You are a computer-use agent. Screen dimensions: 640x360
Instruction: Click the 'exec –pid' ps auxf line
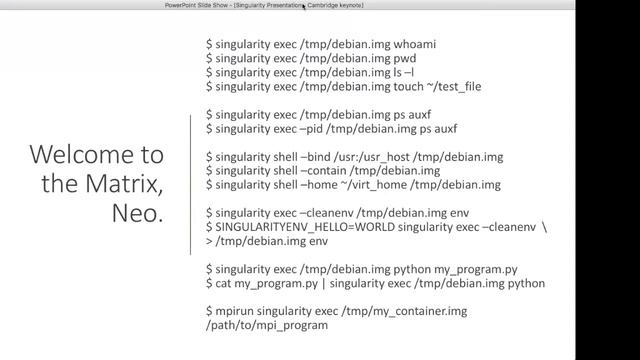click(331, 129)
